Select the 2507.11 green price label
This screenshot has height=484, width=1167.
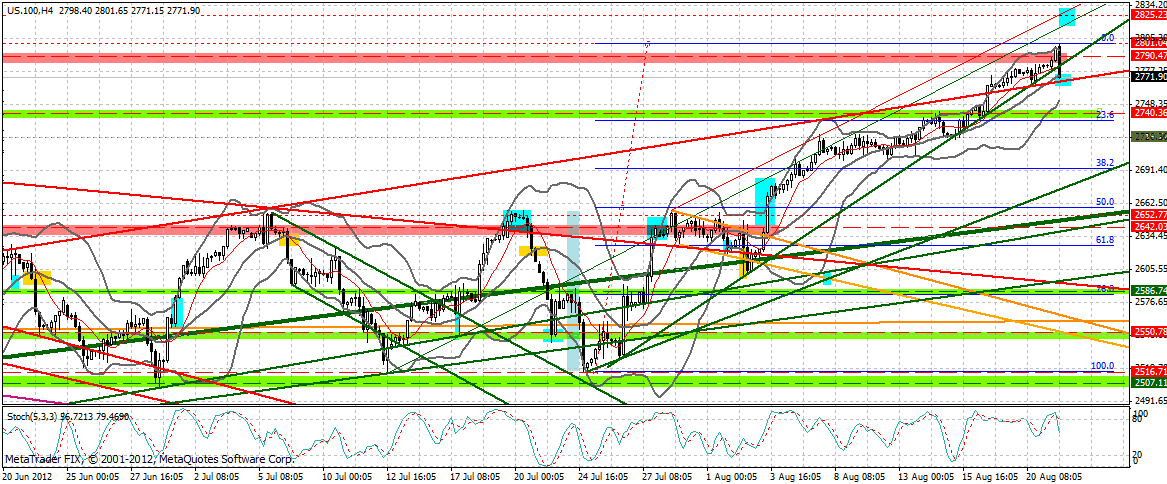1149,382
